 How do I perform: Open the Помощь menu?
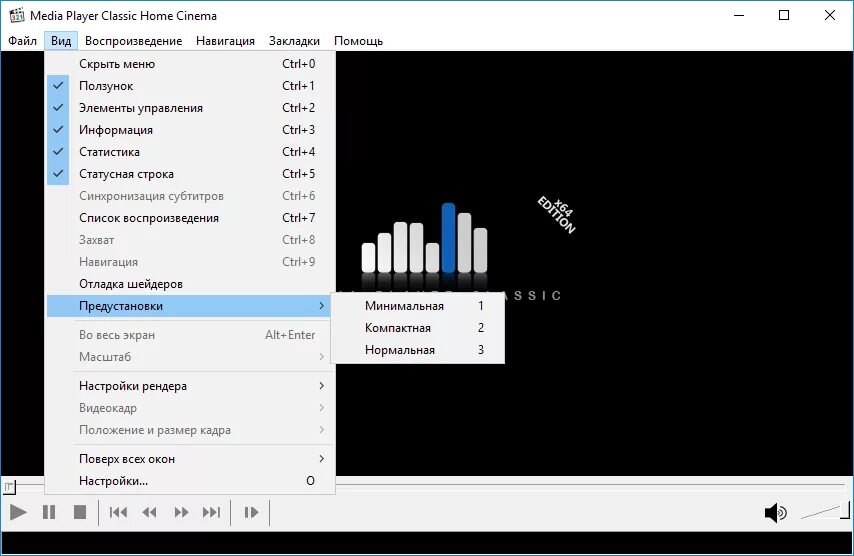(x=358, y=41)
